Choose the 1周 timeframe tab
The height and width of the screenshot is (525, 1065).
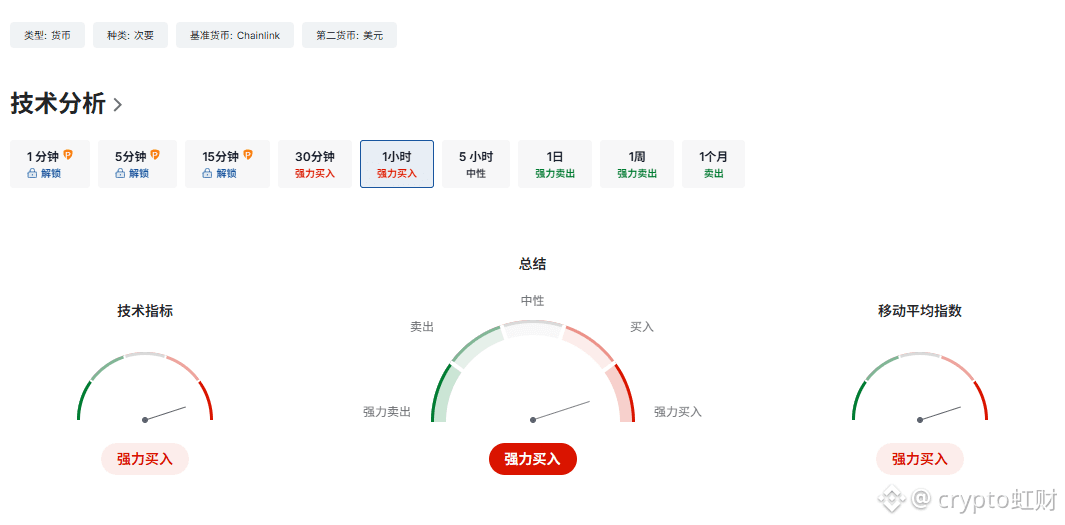click(637, 164)
